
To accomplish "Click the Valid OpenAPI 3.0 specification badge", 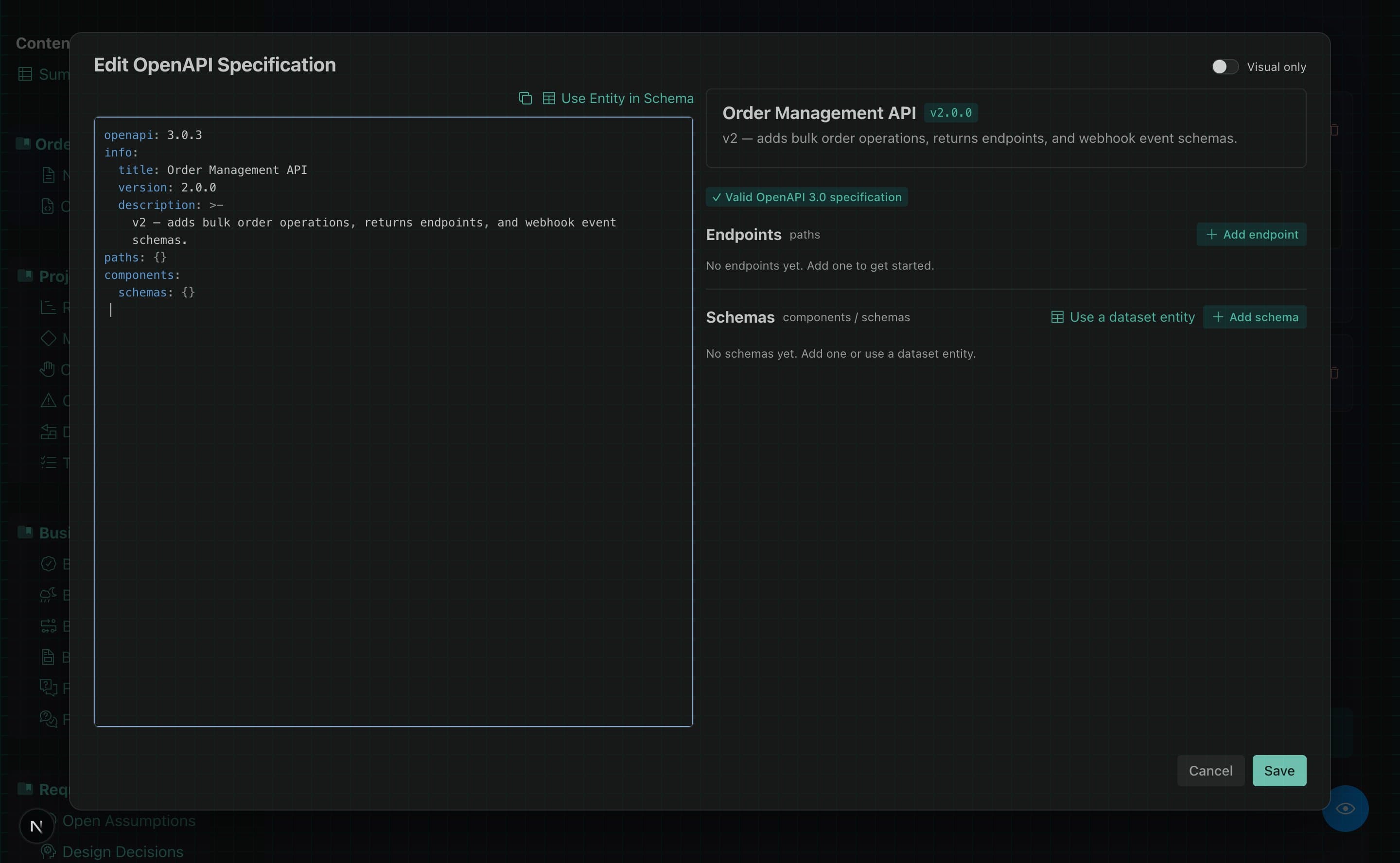I will (806, 197).
